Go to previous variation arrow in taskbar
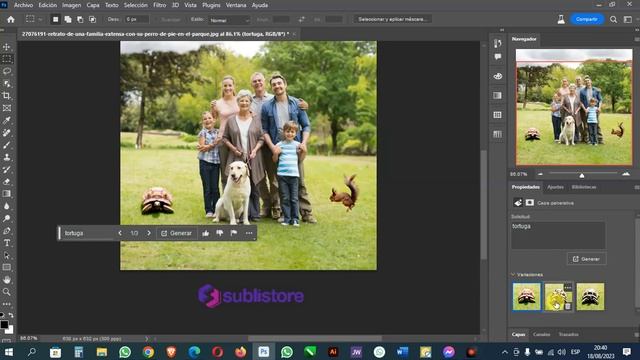Screen dimensions: 640x360 [x=120, y=233]
